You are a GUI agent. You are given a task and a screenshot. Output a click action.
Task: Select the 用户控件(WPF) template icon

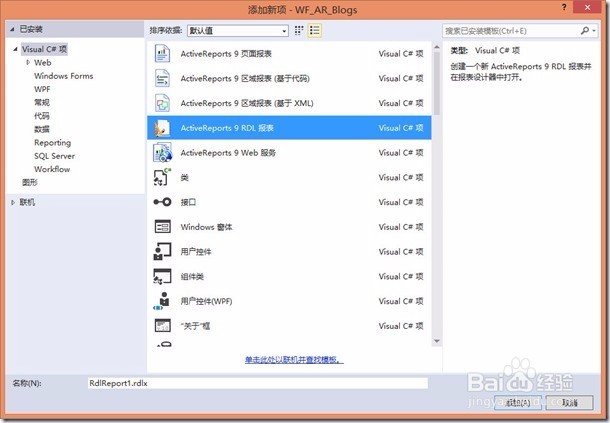tap(162, 301)
